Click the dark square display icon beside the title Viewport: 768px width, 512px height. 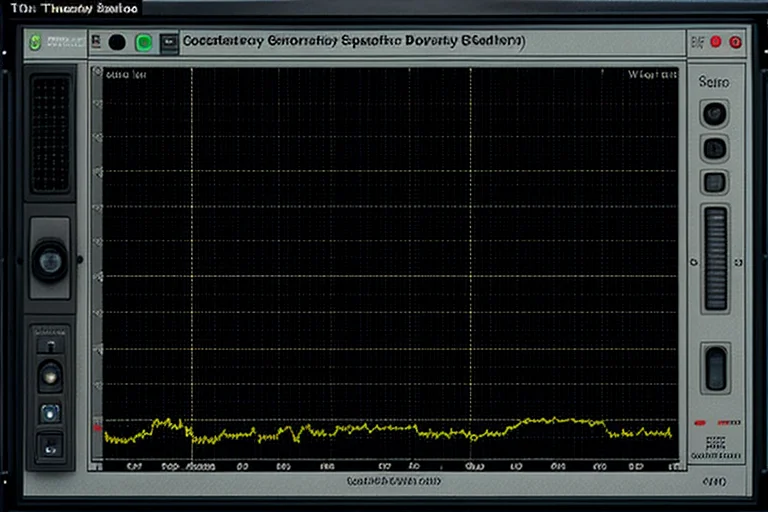coord(169,43)
